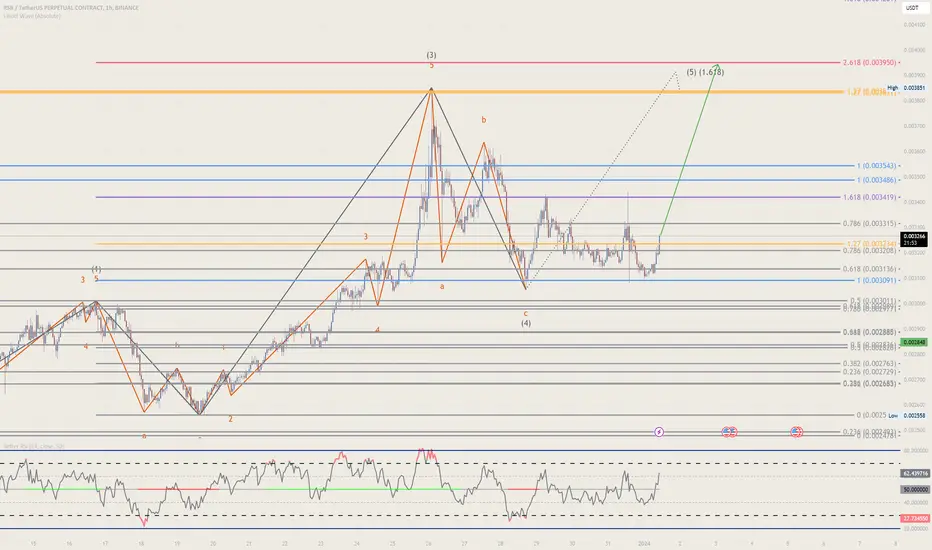The width and height of the screenshot is (932, 550).
Task: Select the (5) (1.618) wave projection label
Action: [705, 72]
